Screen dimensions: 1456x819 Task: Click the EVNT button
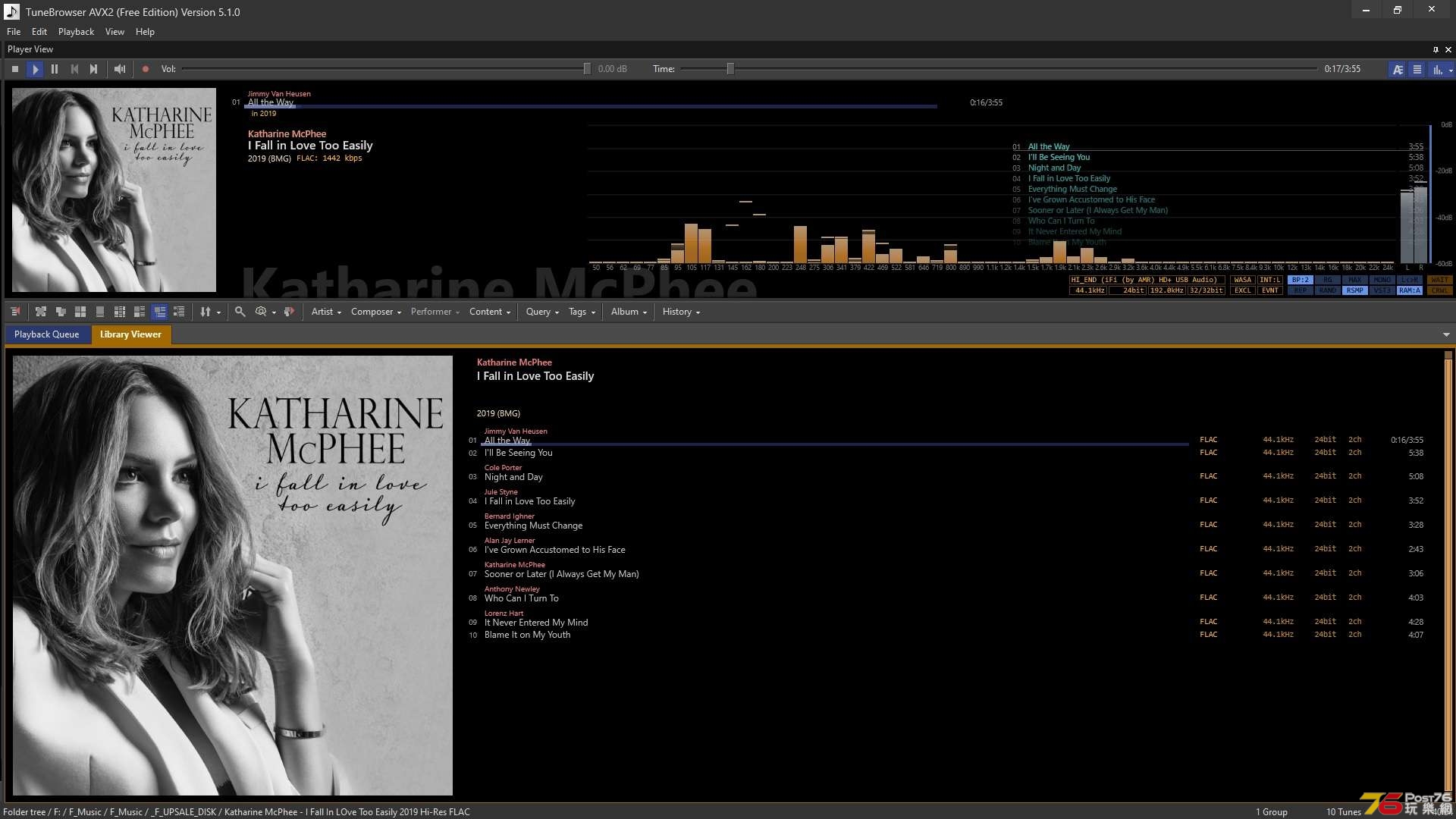coord(1270,290)
